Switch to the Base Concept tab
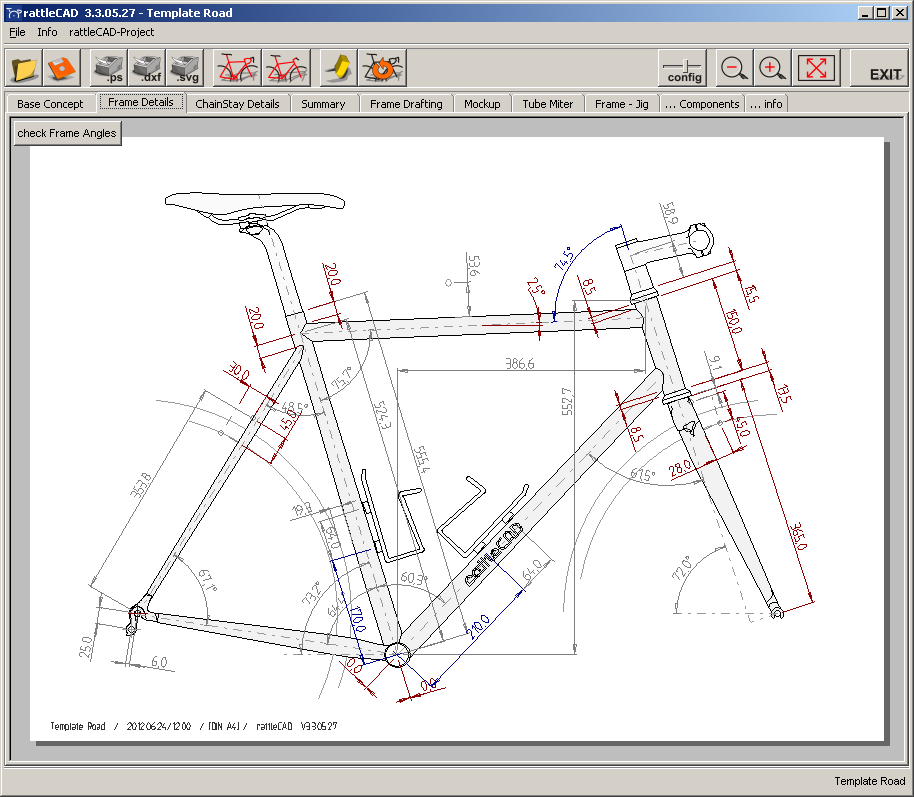The width and height of the screenshot is (914, 797). (x=50, y=104)
